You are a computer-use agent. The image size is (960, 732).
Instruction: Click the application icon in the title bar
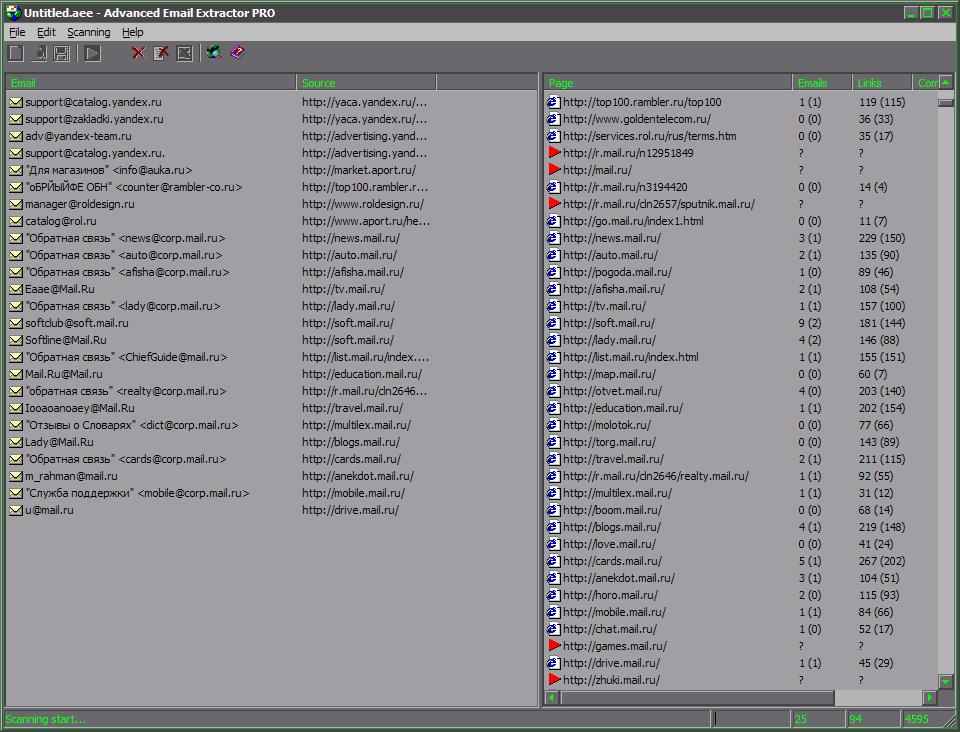pos(13,12)
